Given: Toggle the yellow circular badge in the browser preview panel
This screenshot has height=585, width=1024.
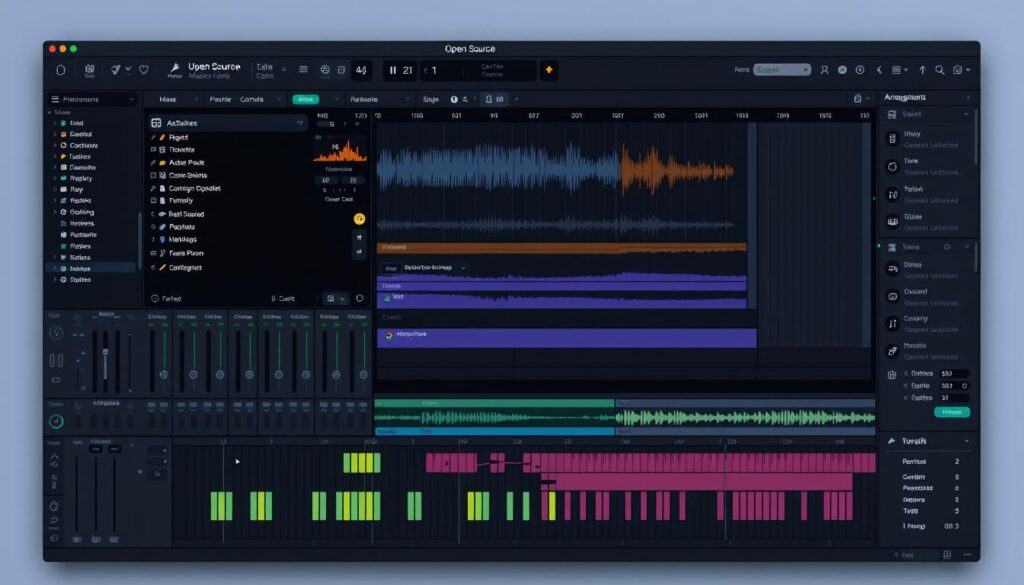Looking at the screenshot, I should pyautogui.click(x=358, y=218).
